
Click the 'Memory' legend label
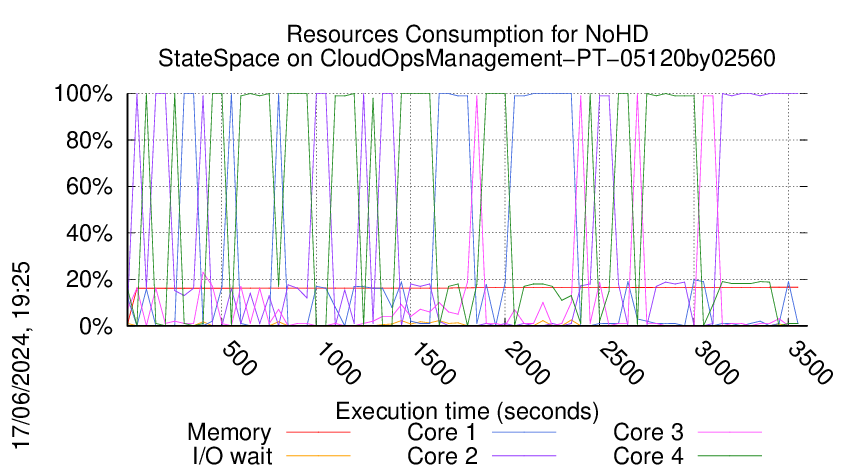(229, 433)
